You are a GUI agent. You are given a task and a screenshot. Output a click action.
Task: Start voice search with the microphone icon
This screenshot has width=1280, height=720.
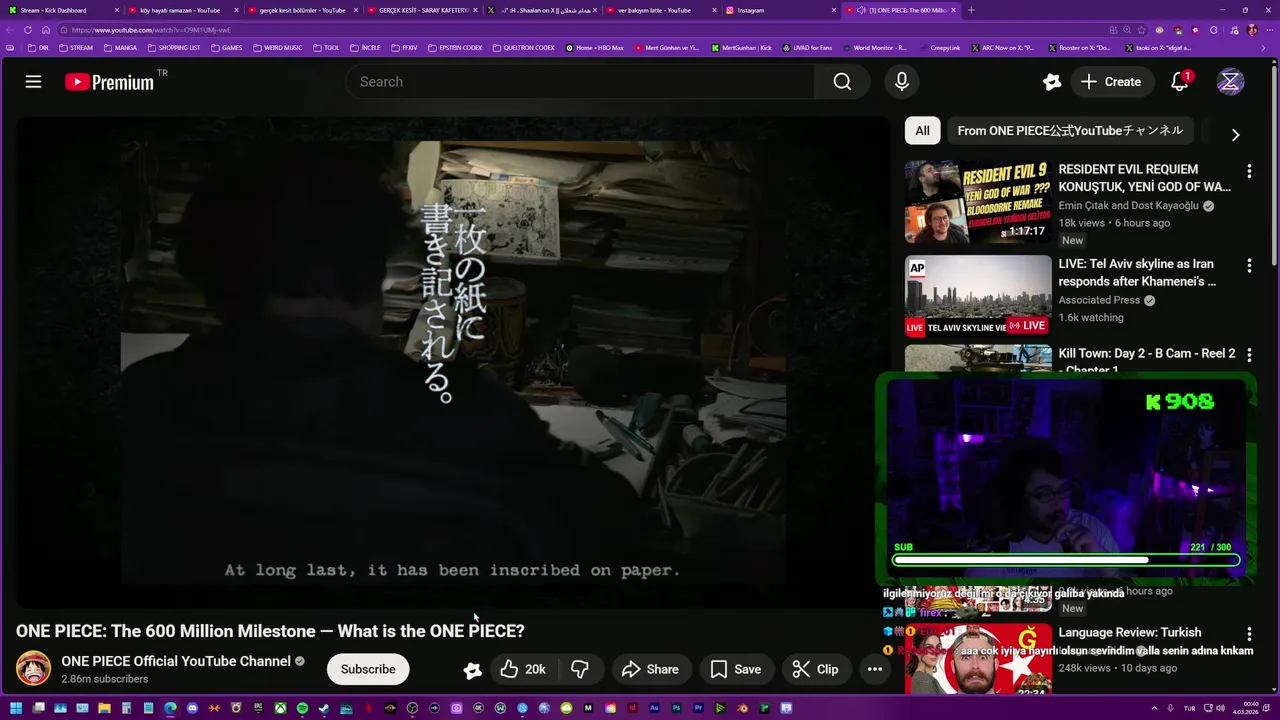click(x=902, y=82)
